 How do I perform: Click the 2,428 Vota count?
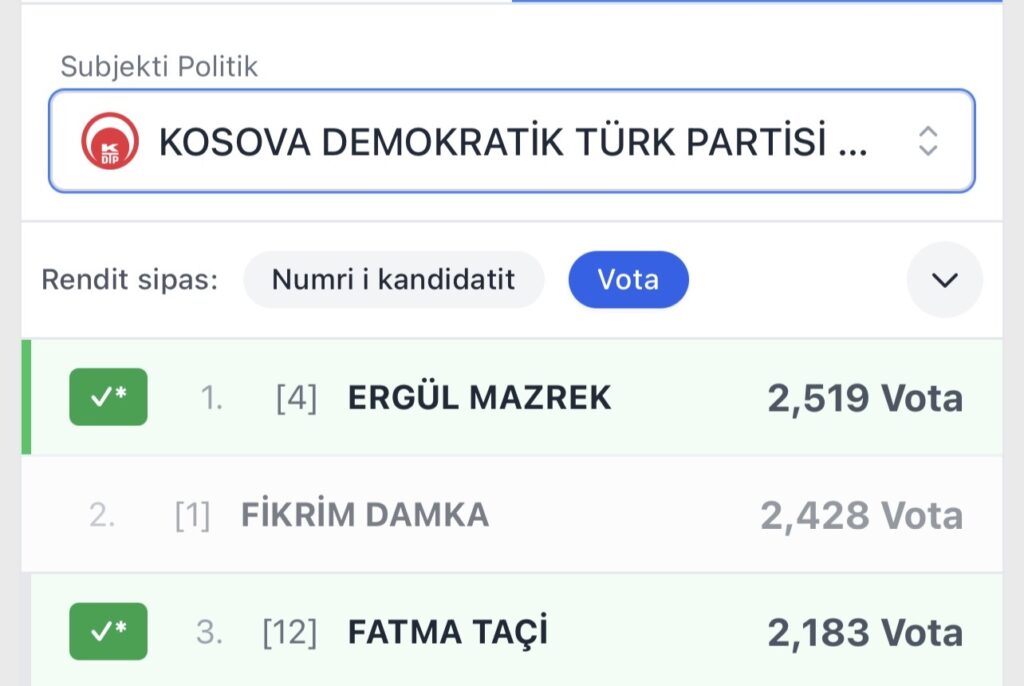point(861,516)
